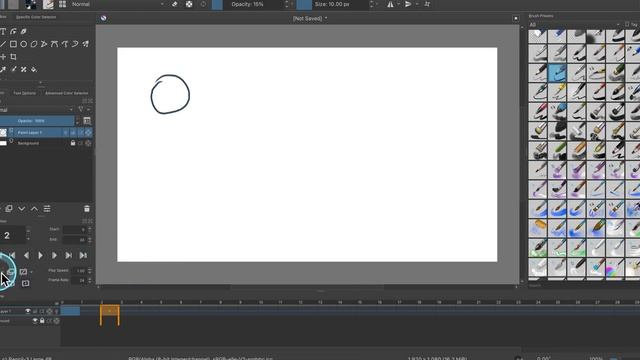
Task: Select the Bezier Curve tool
Action: point(54,44)
